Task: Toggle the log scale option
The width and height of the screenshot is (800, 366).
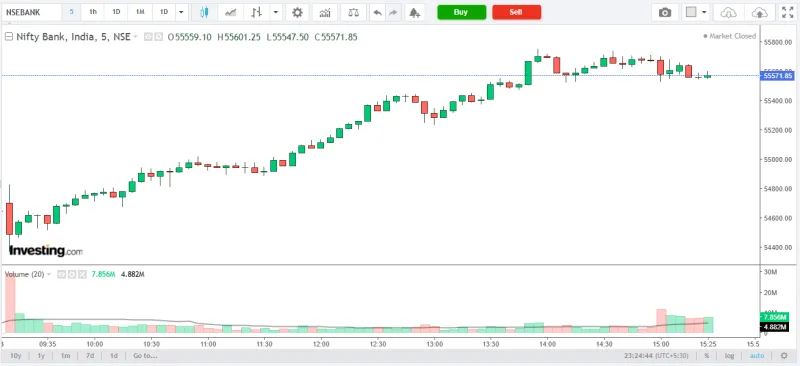Action: [x=730, y=356]
